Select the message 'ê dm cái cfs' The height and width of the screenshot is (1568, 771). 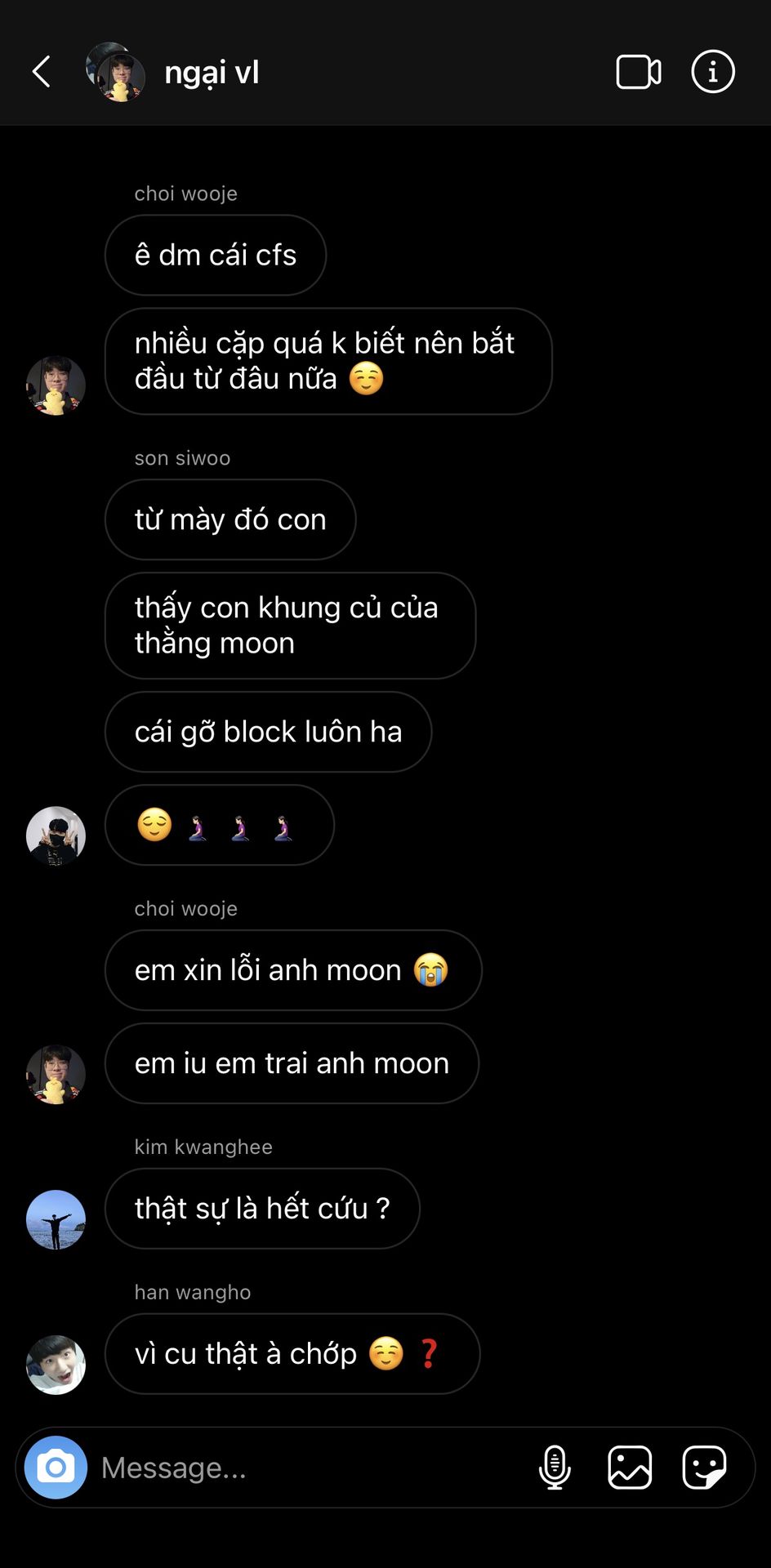pos(216,255)
